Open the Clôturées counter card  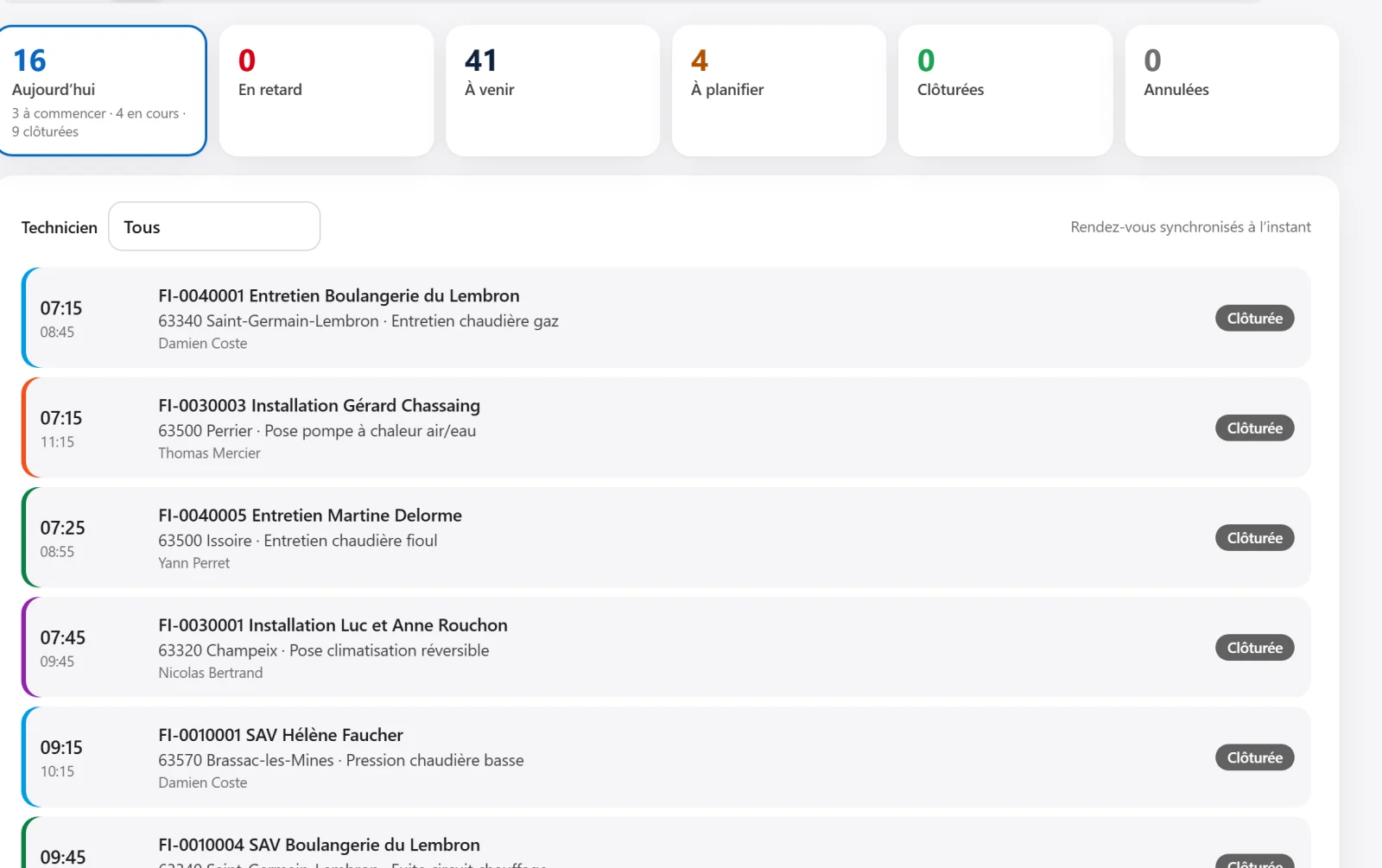(x=1005, y=91)
